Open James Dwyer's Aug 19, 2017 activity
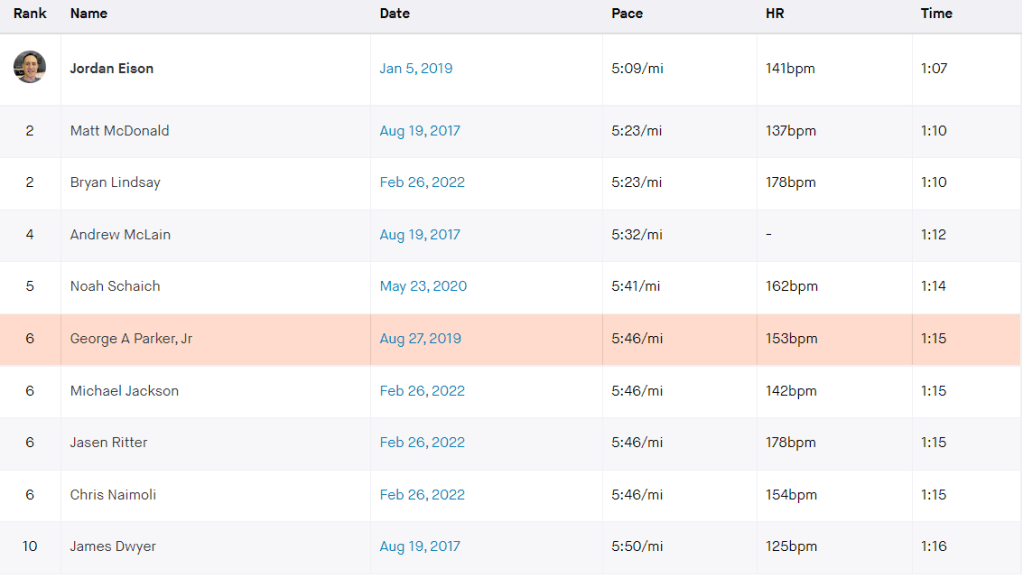The width and height of the screenshot is (1023, 579). tap(420, 547)
